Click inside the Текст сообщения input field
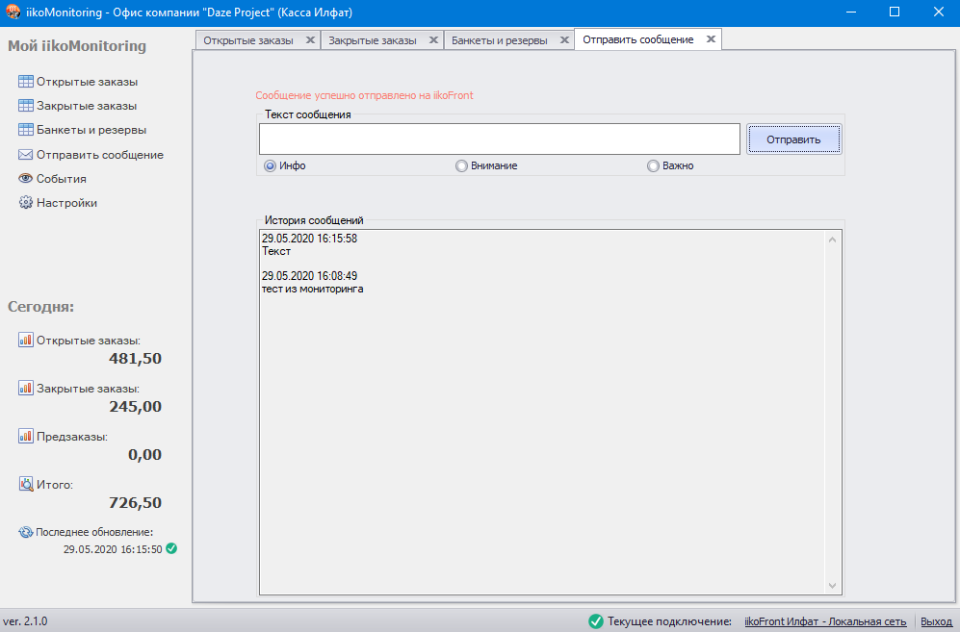 [500, 139]
